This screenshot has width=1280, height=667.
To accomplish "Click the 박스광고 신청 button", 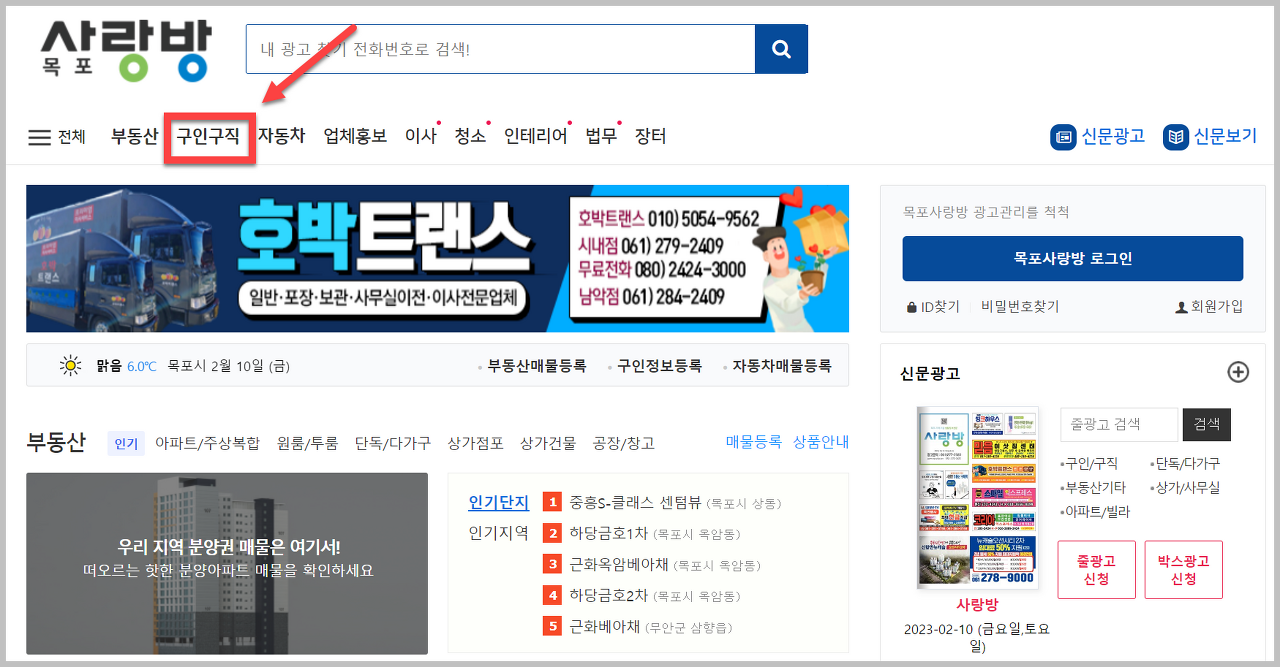I will pos(1184,570).
